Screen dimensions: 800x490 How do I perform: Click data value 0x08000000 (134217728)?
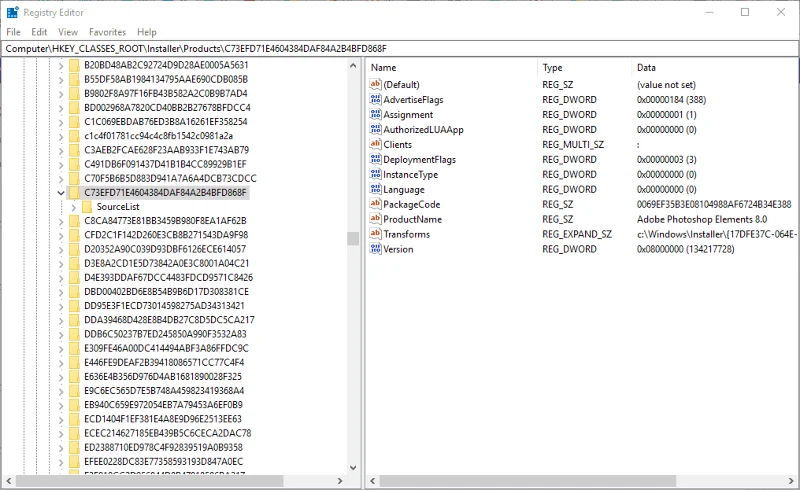pos(685,249)
